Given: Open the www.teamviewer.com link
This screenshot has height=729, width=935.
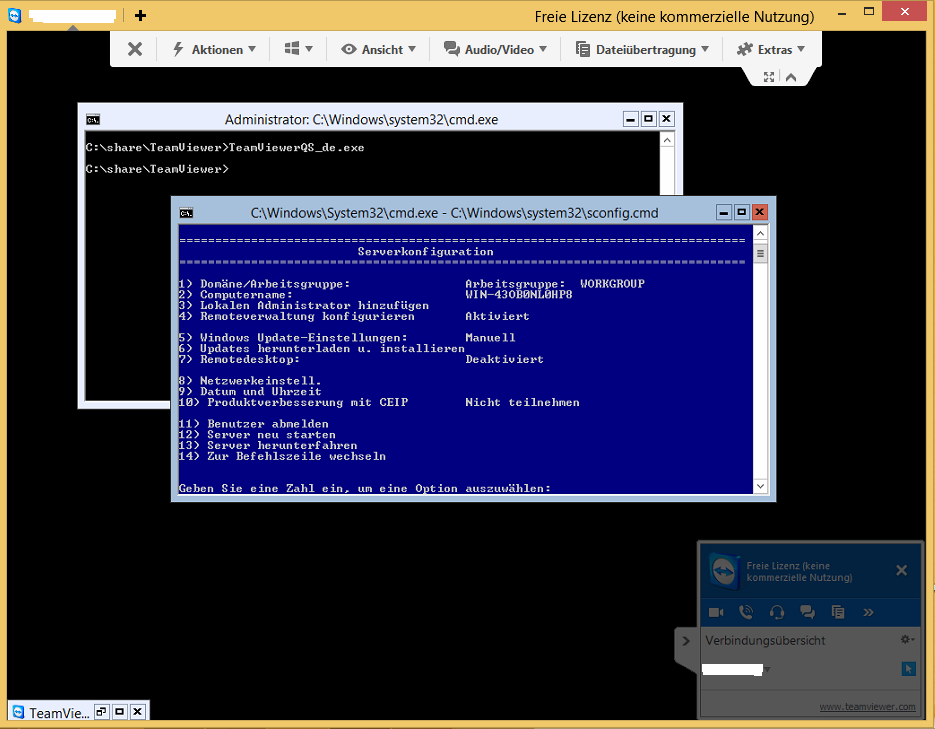Looking at the screenshot, I should click(867, 707).
